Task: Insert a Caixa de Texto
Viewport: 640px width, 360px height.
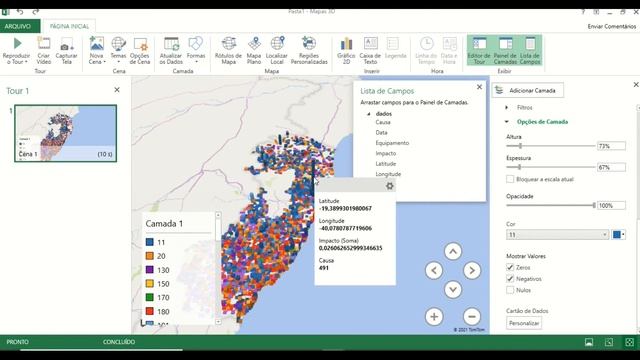Action: tap(370, 51)
